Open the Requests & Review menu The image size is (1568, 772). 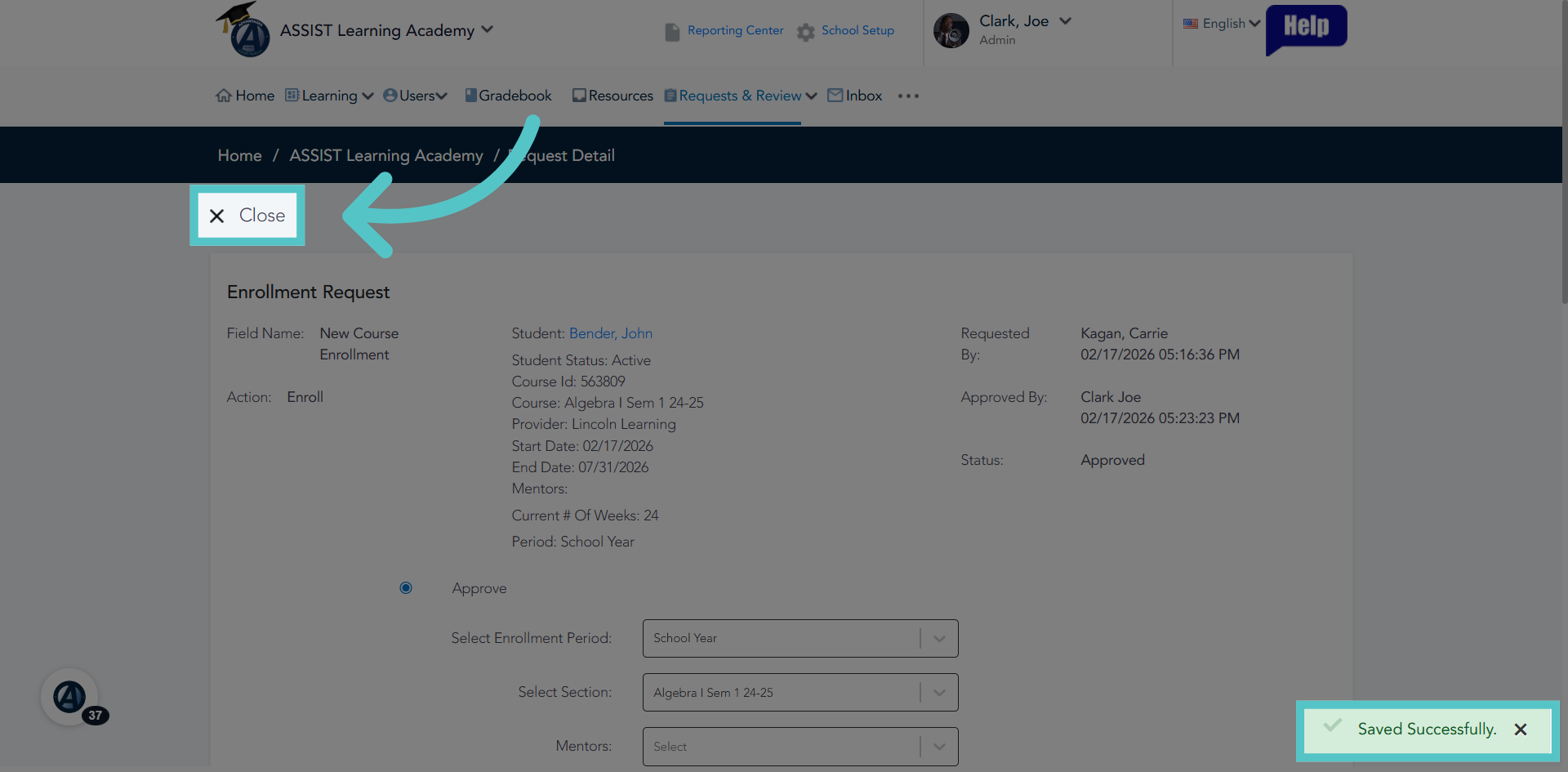pos(740,96)
